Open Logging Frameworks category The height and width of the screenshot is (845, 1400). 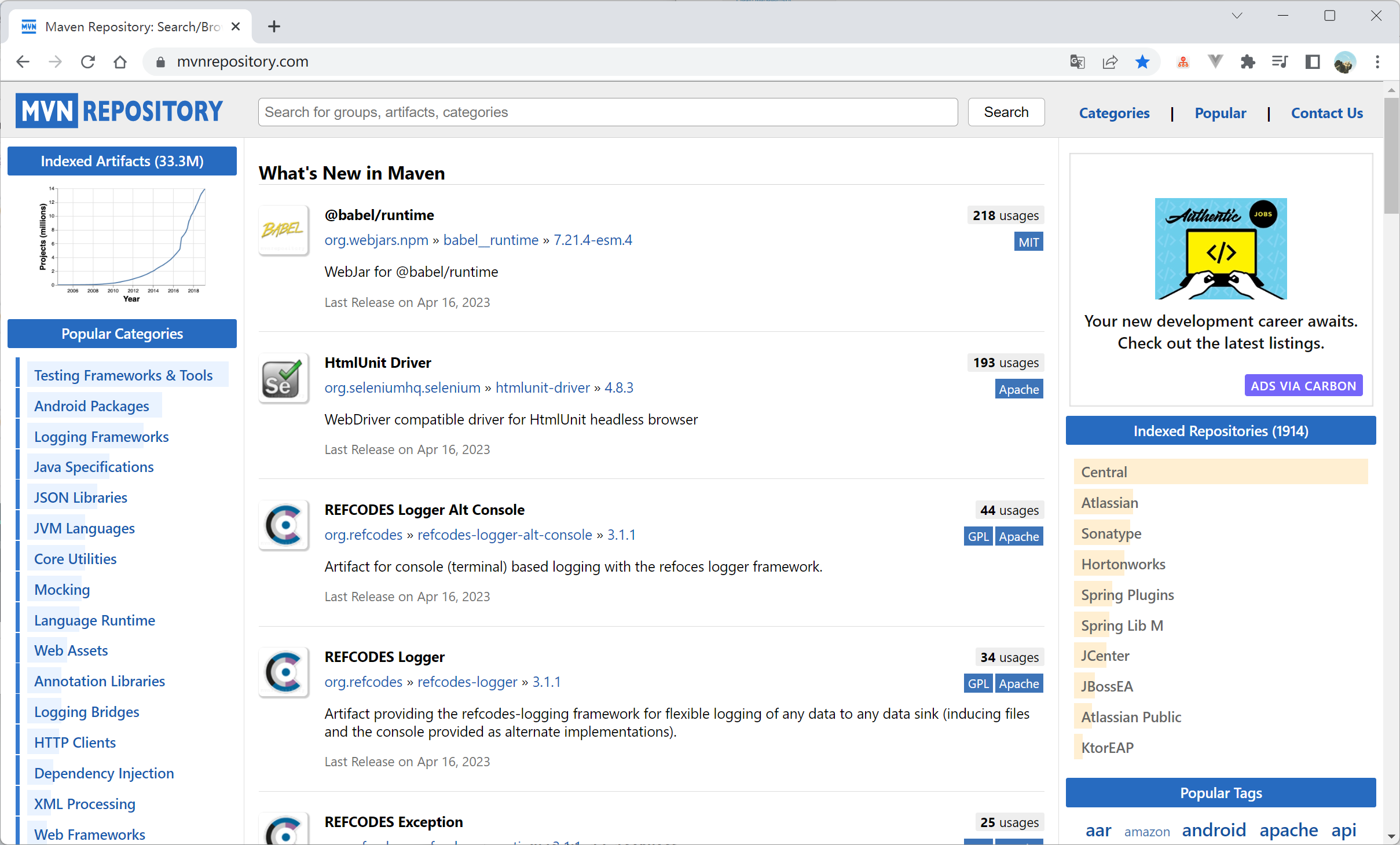click(101, 437)
